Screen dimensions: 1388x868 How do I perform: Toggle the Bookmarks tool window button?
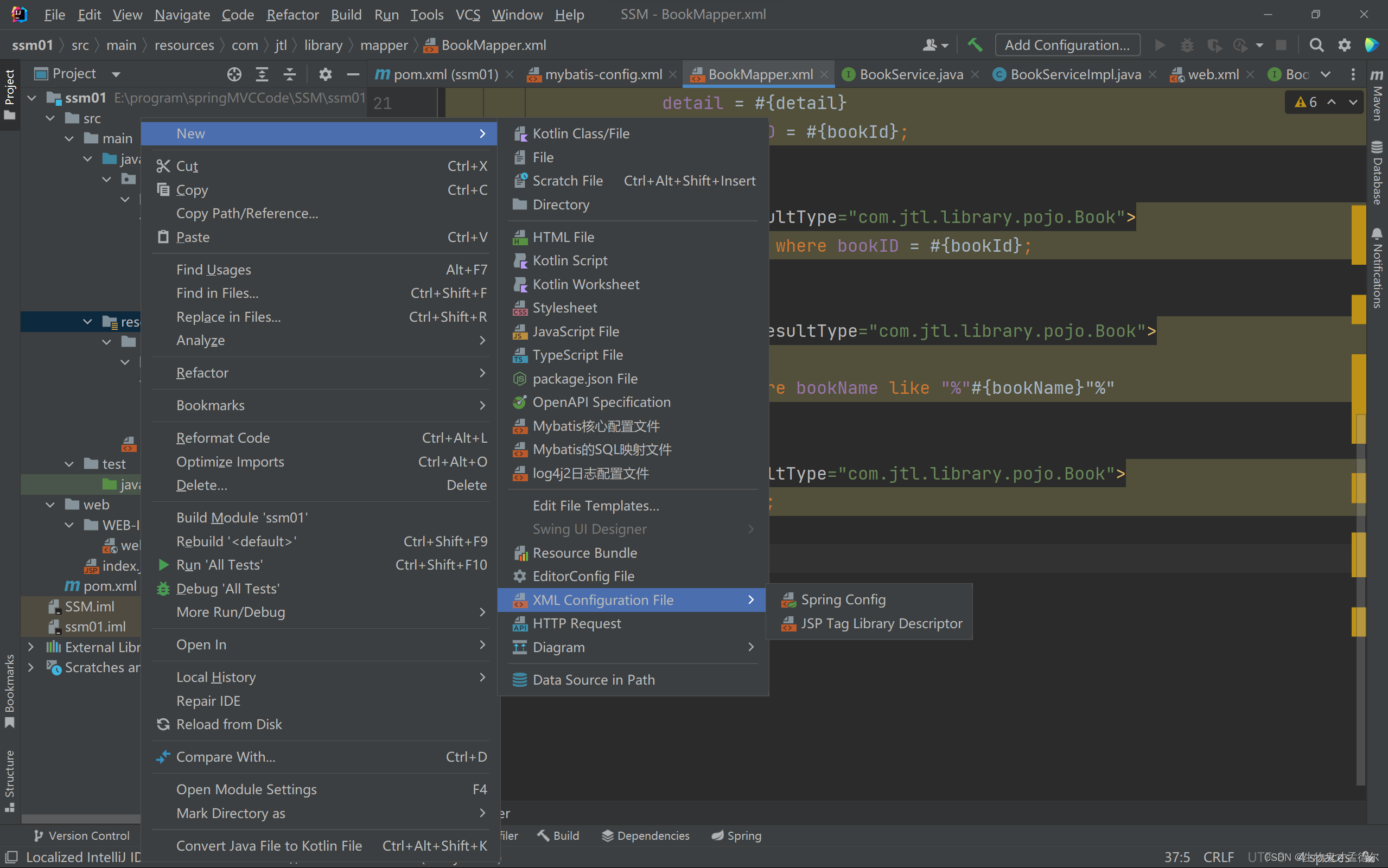[10, 691]
